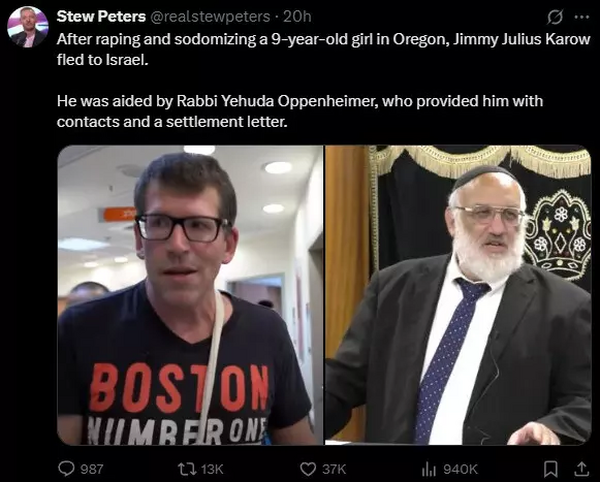View analytics via bar chart icon

point(429,469)
